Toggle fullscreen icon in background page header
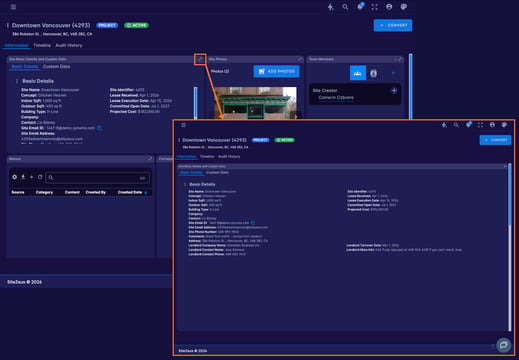Screen dimensions: 519x360 click(375, 7)
